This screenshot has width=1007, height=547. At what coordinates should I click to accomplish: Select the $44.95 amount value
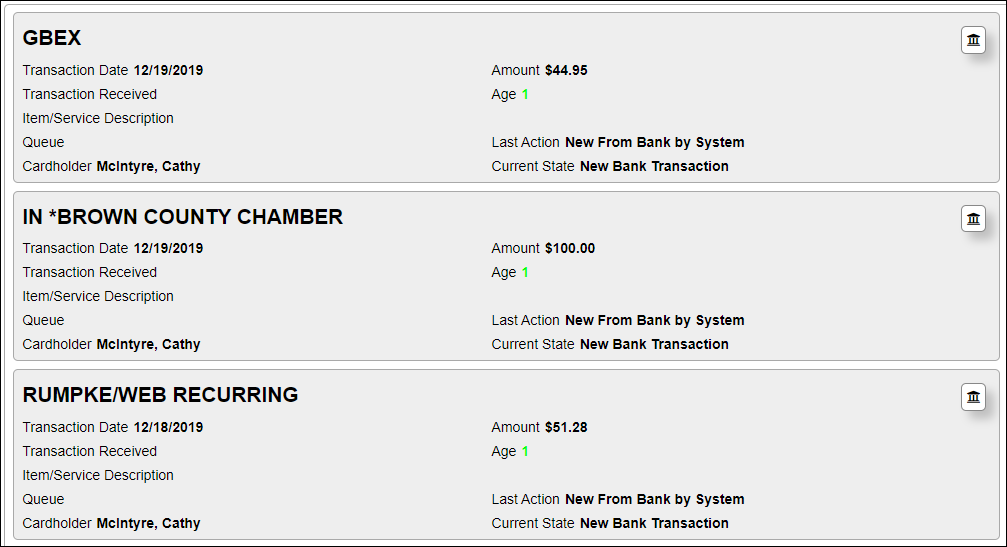click(566, 70)
